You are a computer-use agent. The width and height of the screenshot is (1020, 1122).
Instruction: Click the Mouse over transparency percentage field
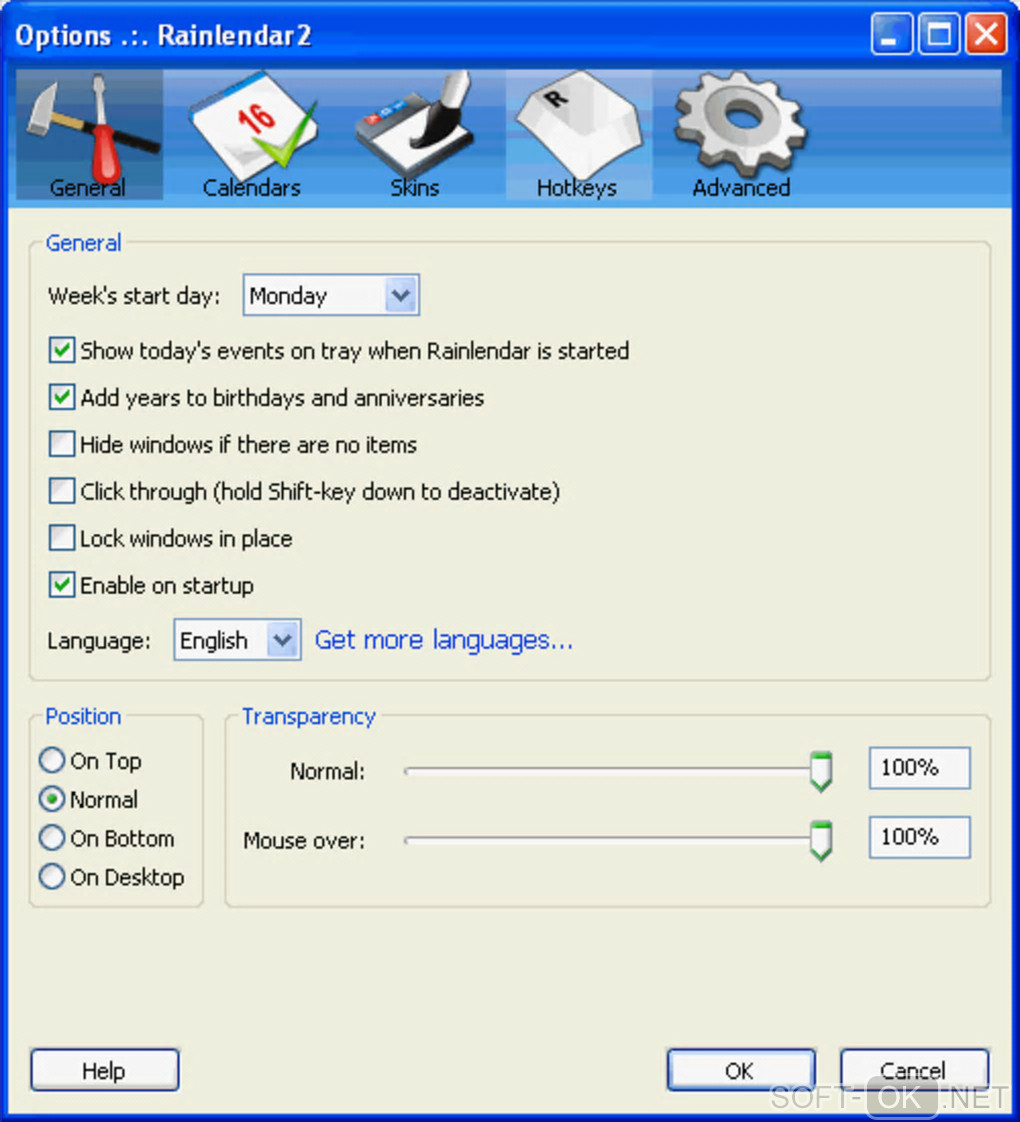click(920, 837)
